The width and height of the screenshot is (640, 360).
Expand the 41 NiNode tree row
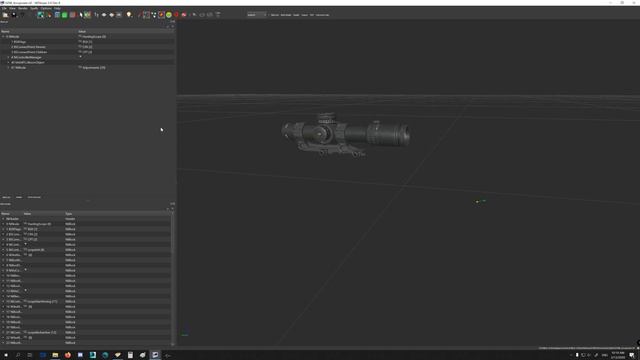pyautogui.click(x=8, y=67)
